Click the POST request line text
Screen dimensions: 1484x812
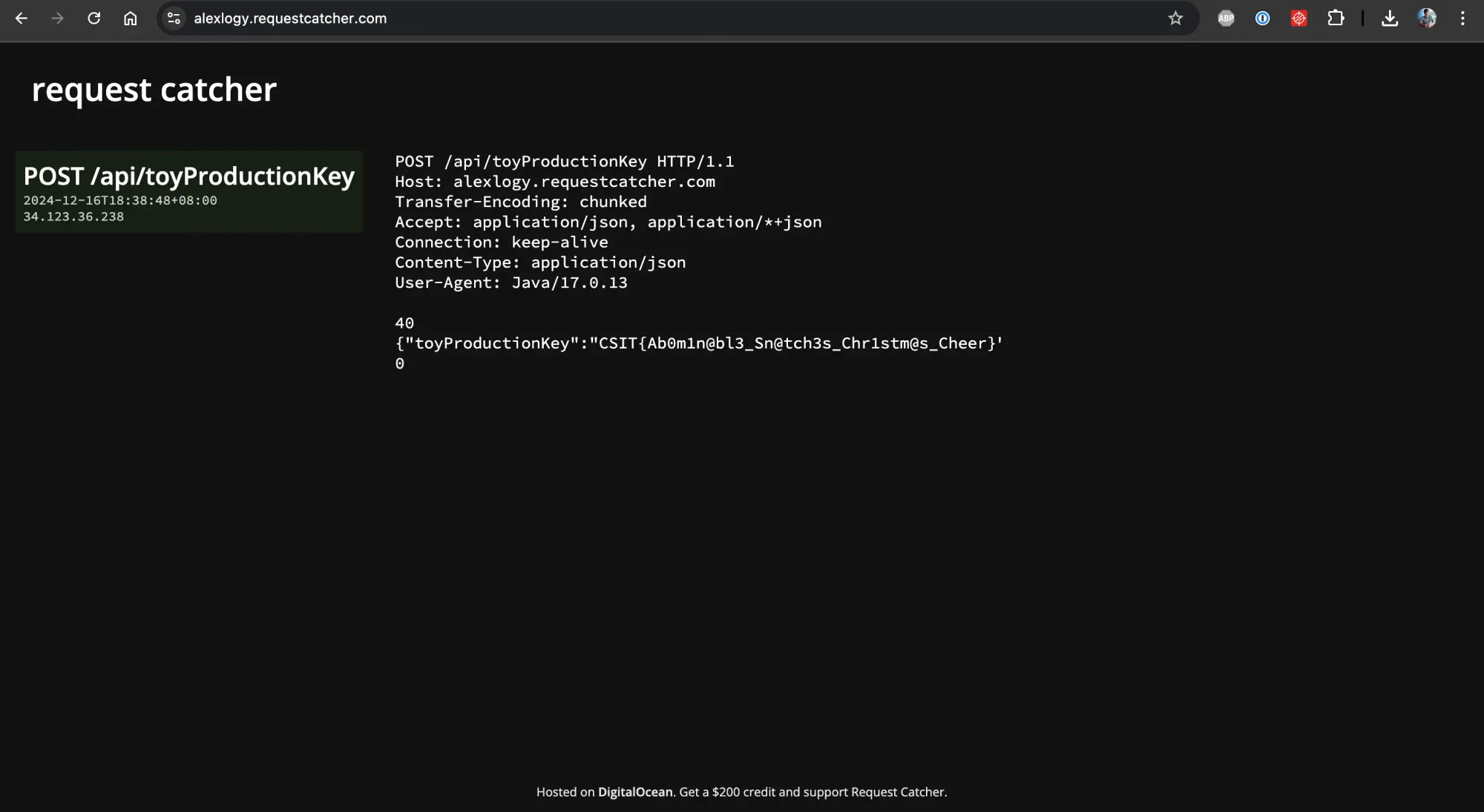pyautogui.click(x=565, y=162)
